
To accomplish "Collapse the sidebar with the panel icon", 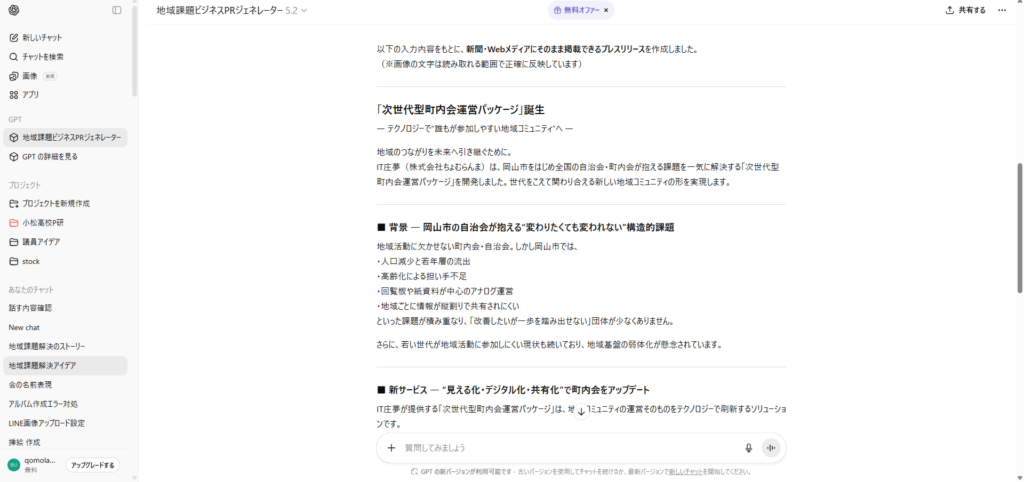I will tap(117, 10).
